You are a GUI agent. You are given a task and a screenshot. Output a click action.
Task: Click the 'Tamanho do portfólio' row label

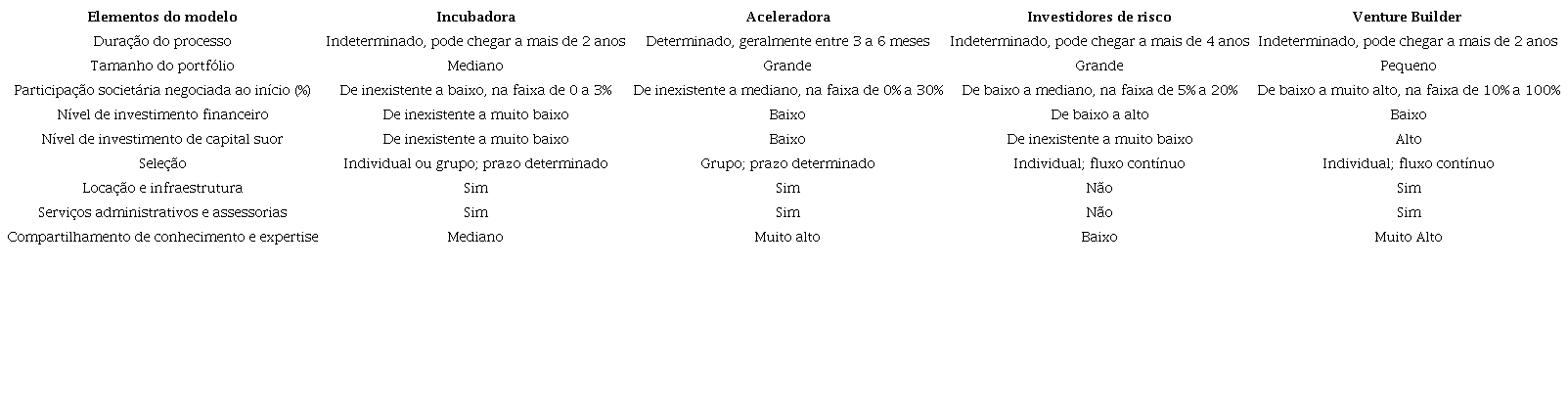(x=162, y=66)
